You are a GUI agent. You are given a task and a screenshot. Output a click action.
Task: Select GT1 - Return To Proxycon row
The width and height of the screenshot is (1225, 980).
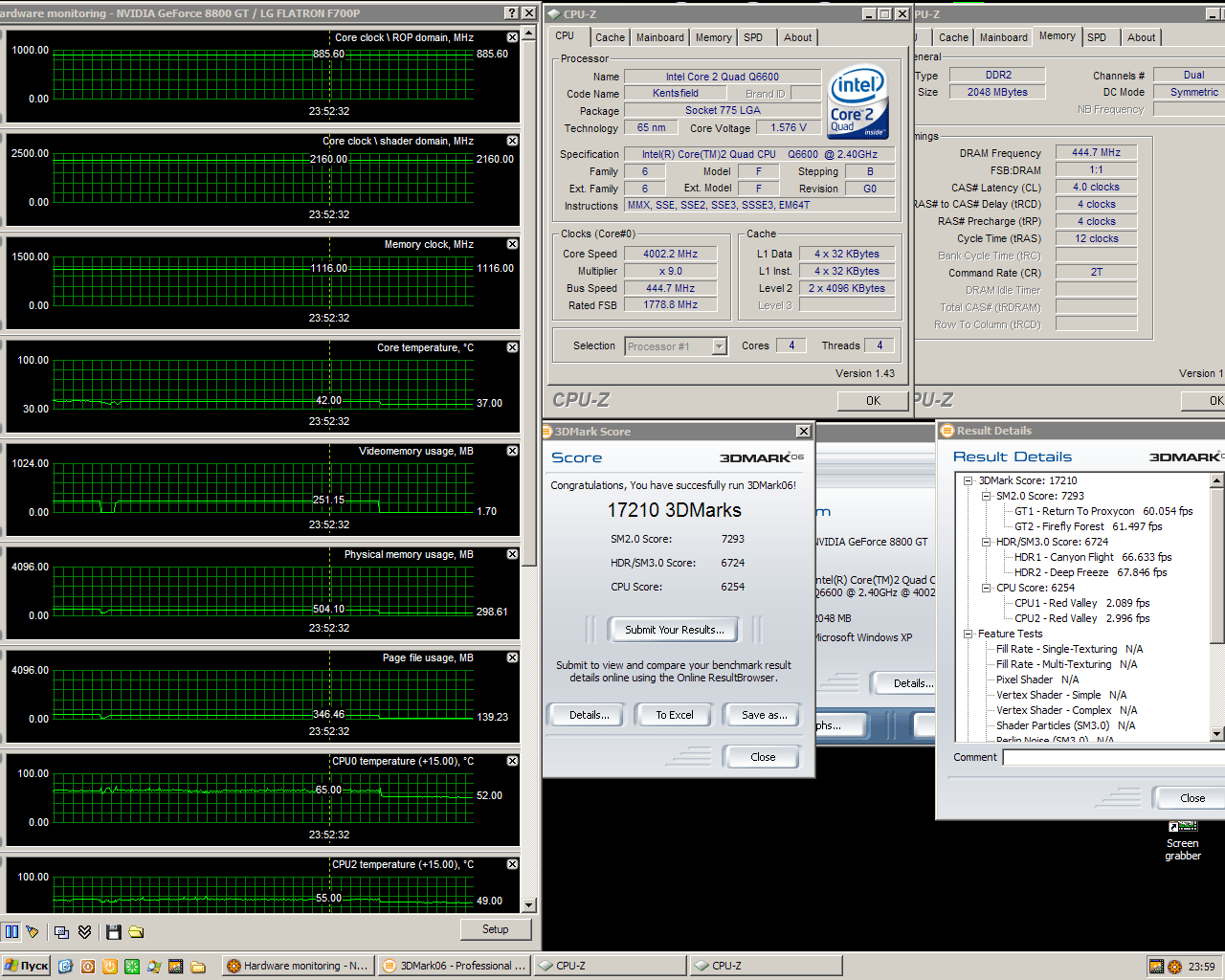(x=1103, y=511)
